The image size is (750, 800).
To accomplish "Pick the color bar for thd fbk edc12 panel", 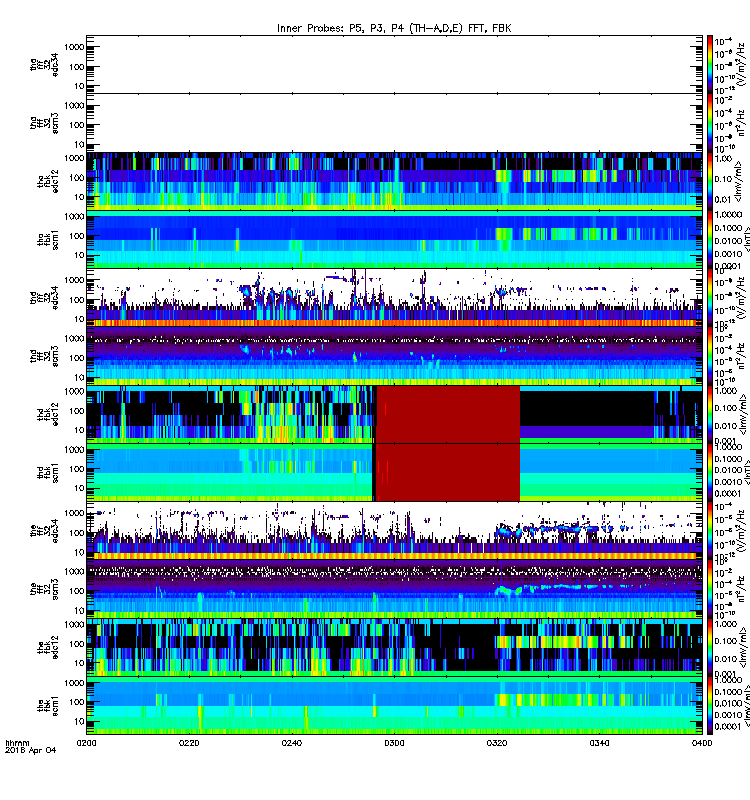I will (710, 415).
